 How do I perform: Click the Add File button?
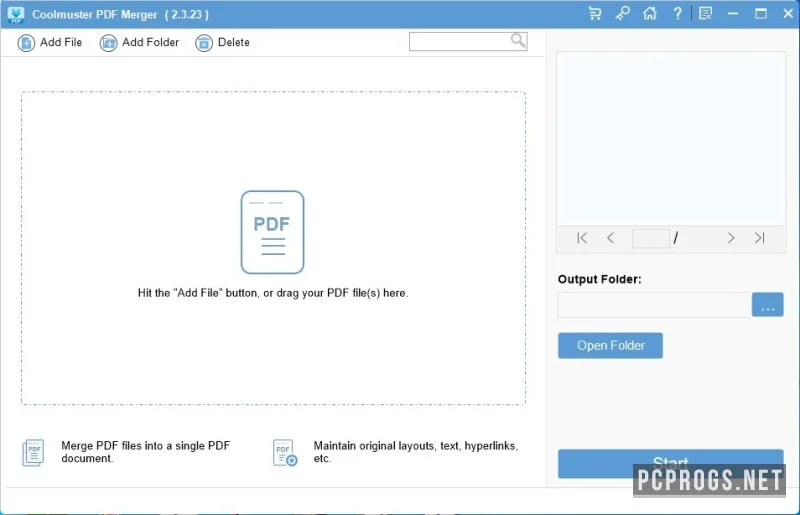pos(49,42)
